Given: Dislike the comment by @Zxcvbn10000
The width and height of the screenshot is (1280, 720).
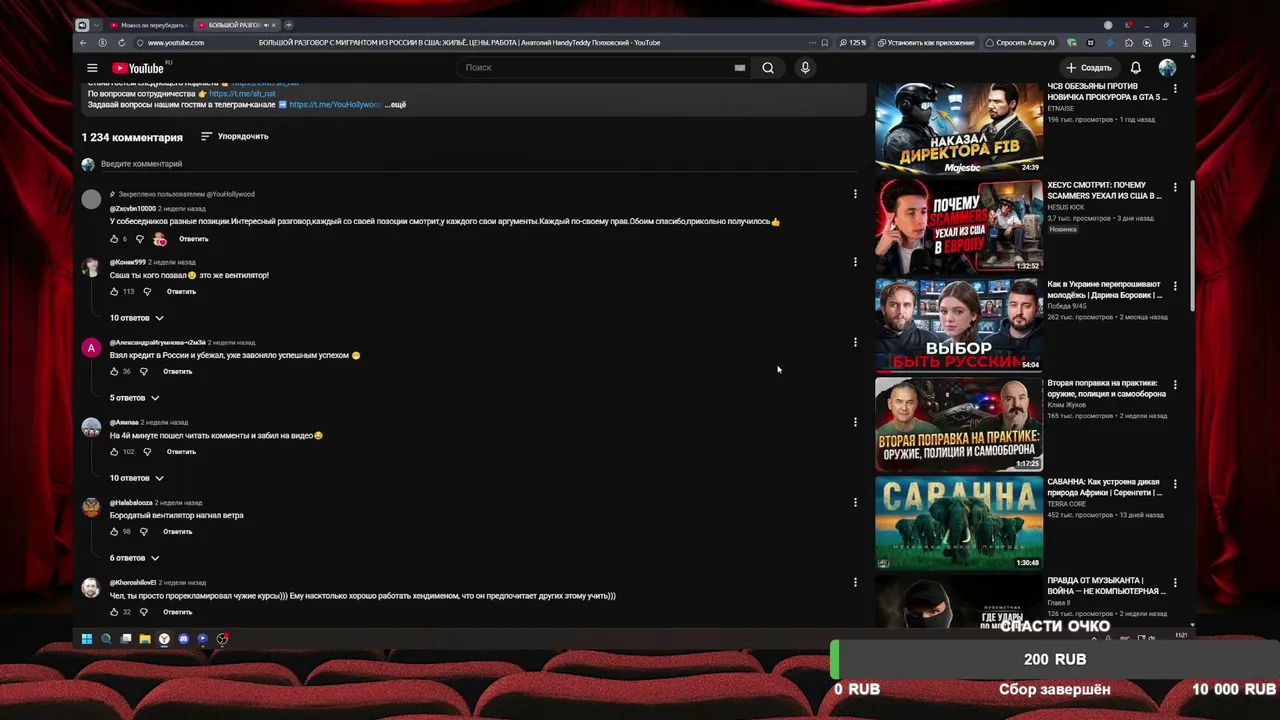Looking at the screenshot, I should point(139,239).
